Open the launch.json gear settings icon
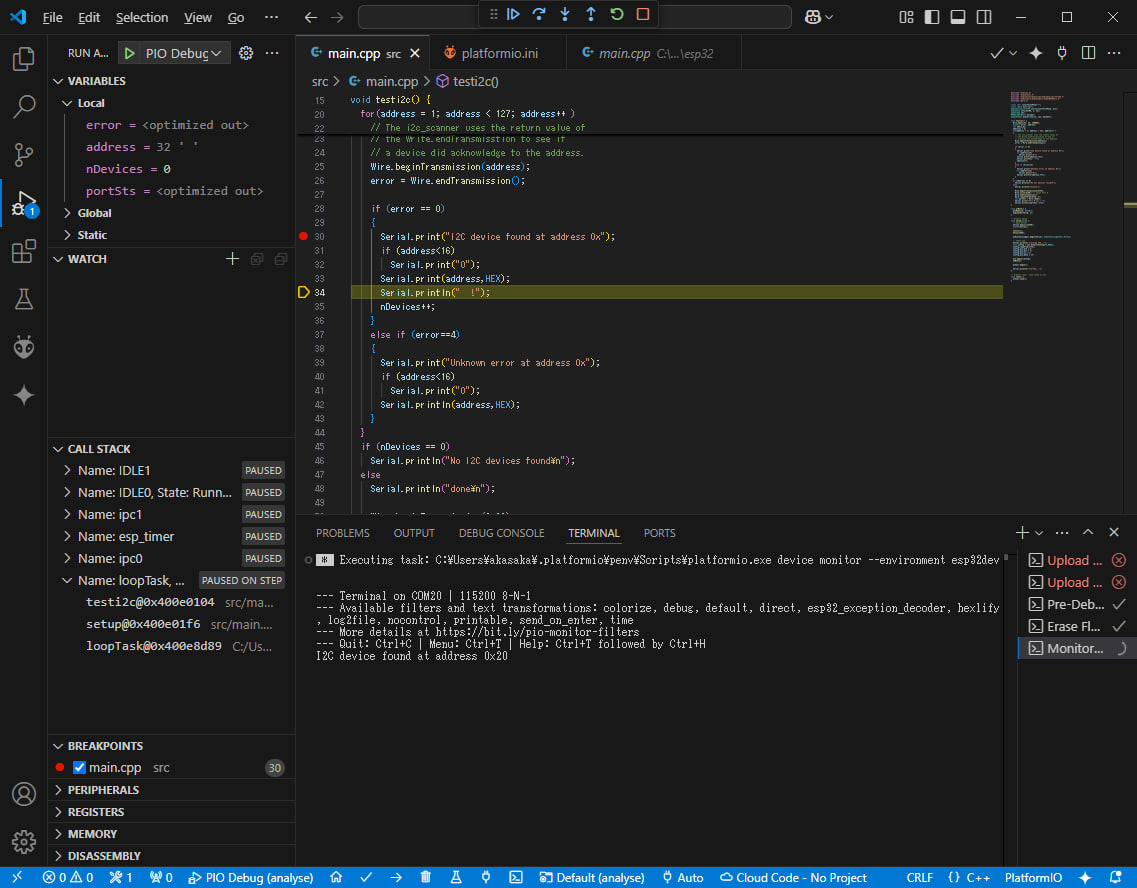Image resolution: width=1137 pixels, height=888 pixels. (x=246, y=53)
